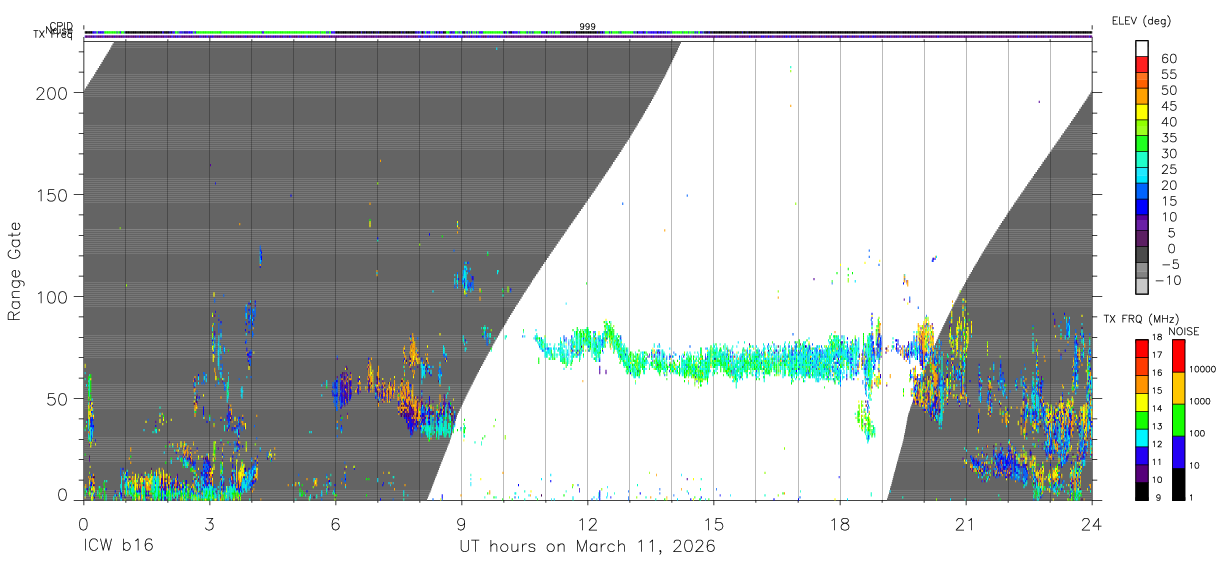The height and width of the screenshot is (567, 1228).
Task: Click the "UT hours on March 11, 2026" axis title
Action: point(588,546)
